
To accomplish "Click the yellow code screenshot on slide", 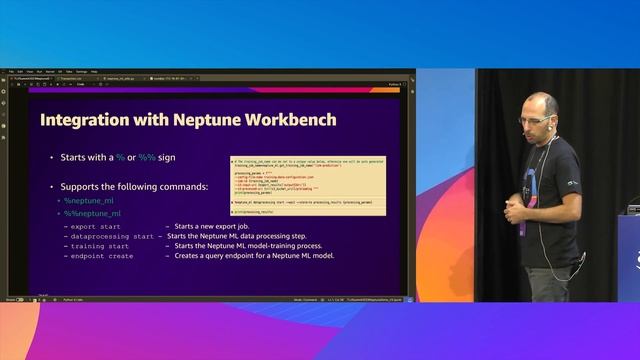I will click(x=308, y=186).
